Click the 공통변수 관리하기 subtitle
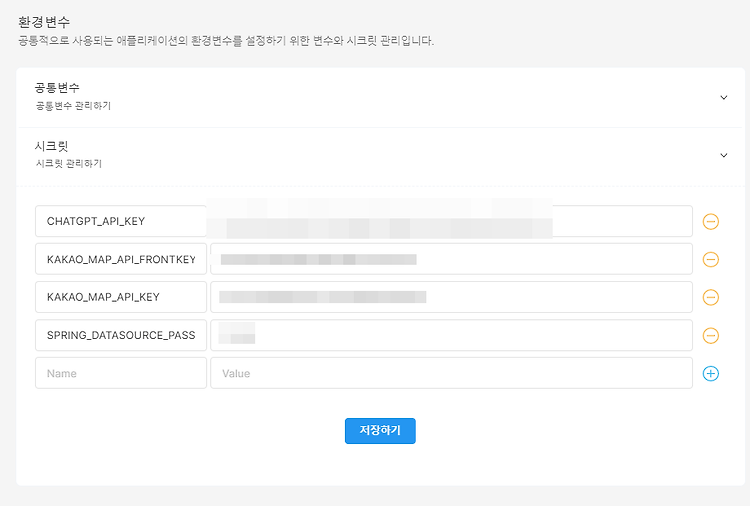Viewport: 750px width, 506px height. click(x=73, y=106)
